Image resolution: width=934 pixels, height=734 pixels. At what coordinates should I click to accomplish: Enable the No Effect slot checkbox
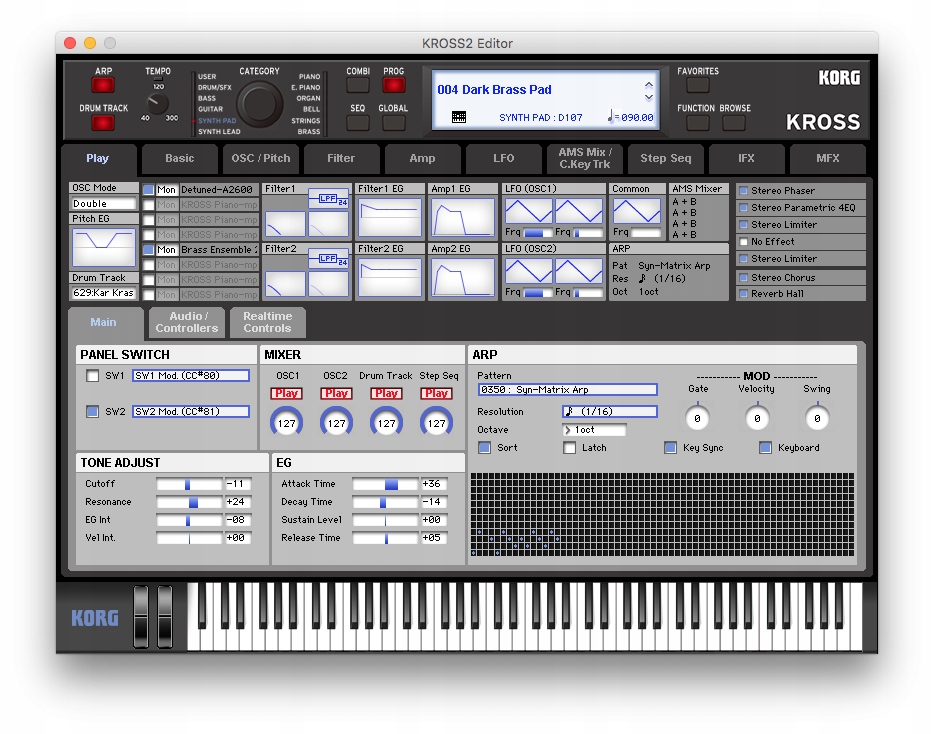743,242
